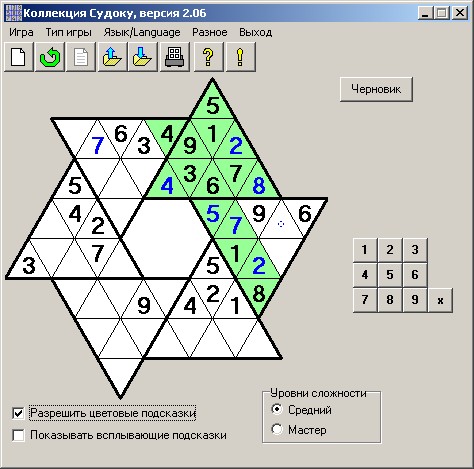Click the number 5 keypad button
Screen dimensions: 474x469
[x=390, y=275]
